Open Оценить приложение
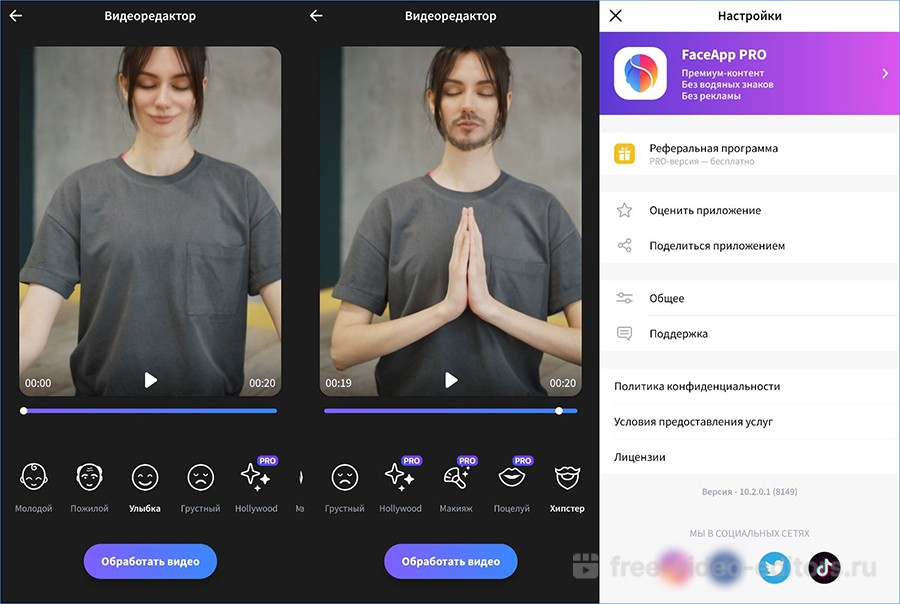Viewport: 900px width, 604px height. point(750,210)
